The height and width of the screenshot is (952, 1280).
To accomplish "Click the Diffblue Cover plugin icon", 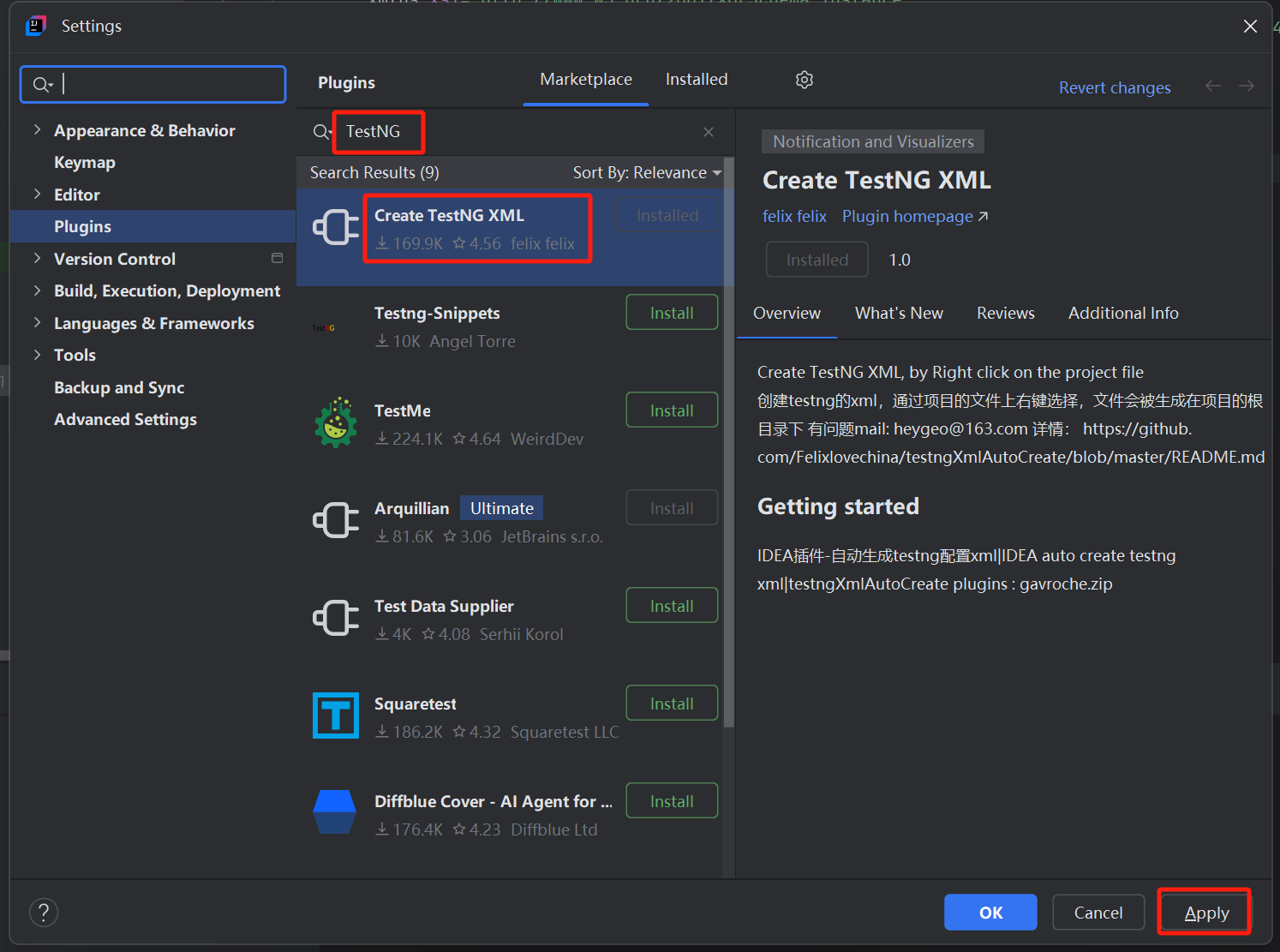I will pyautogui.click(x=335, y=812).
